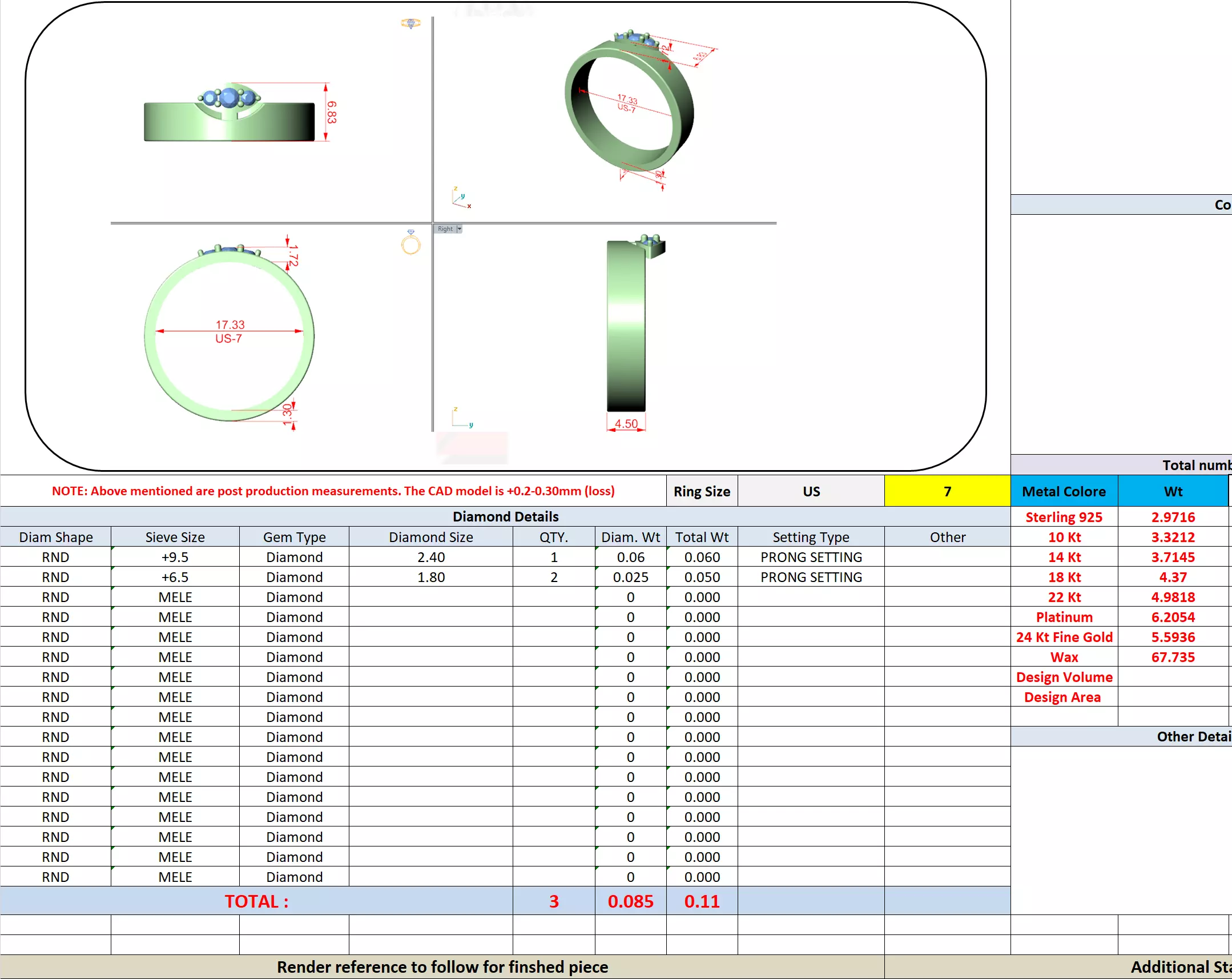
Task: Select the yellow ring size 7 cell
Action: click(947, 491)
